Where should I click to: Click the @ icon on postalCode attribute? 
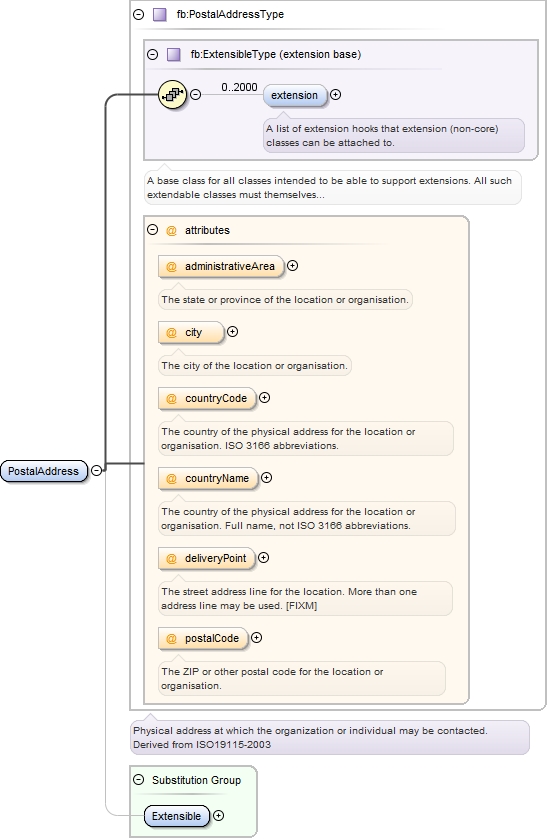tap(171, 639)
